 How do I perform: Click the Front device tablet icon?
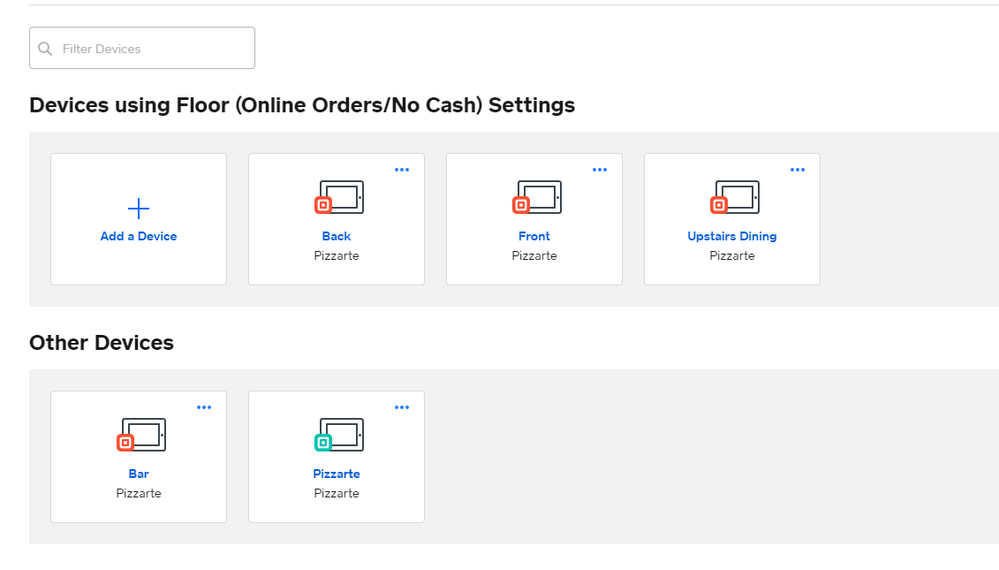pos(537,197)
